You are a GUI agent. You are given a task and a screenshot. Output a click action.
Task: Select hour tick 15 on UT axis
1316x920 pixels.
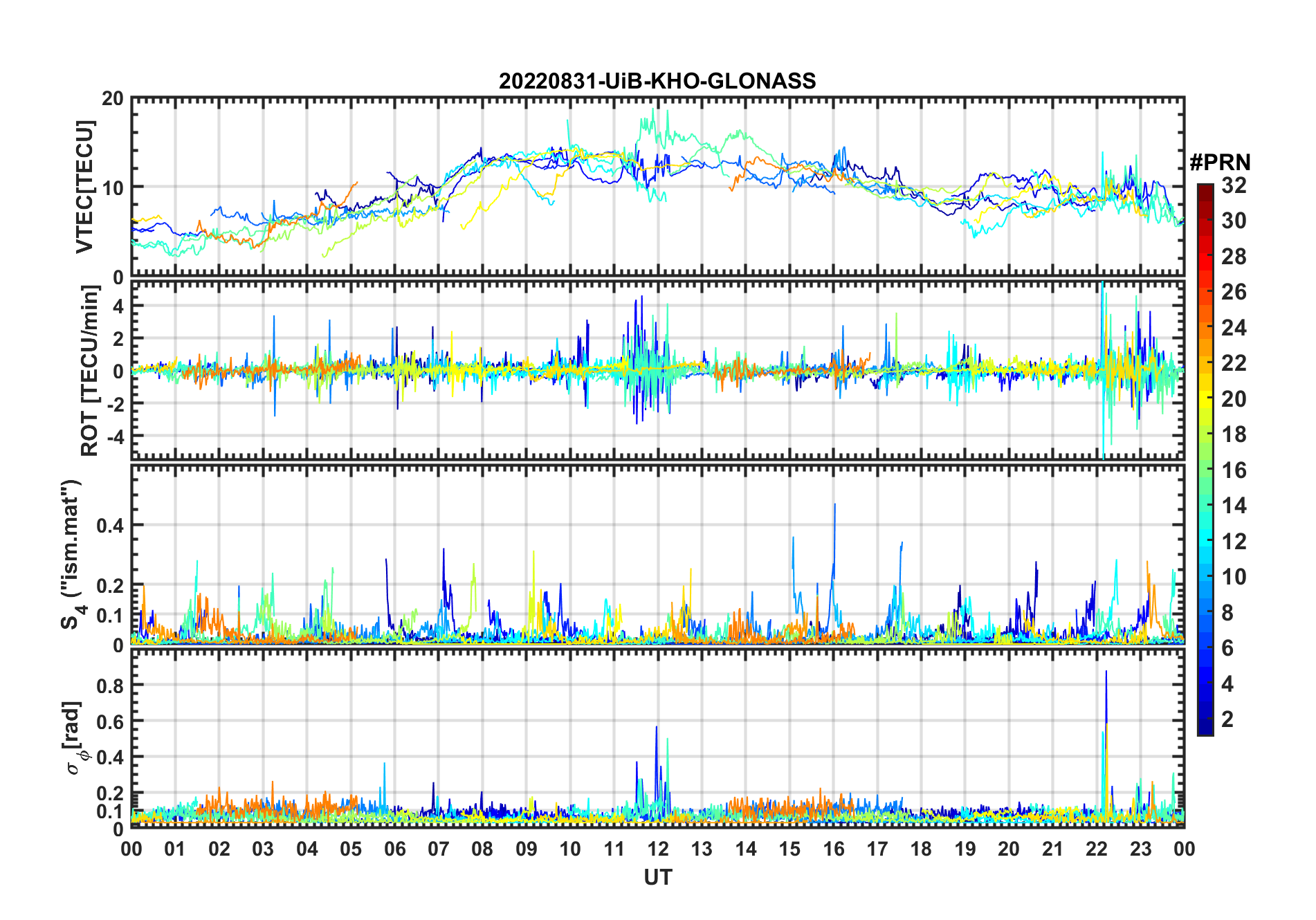pyautogui.click(x=789, y=849)
